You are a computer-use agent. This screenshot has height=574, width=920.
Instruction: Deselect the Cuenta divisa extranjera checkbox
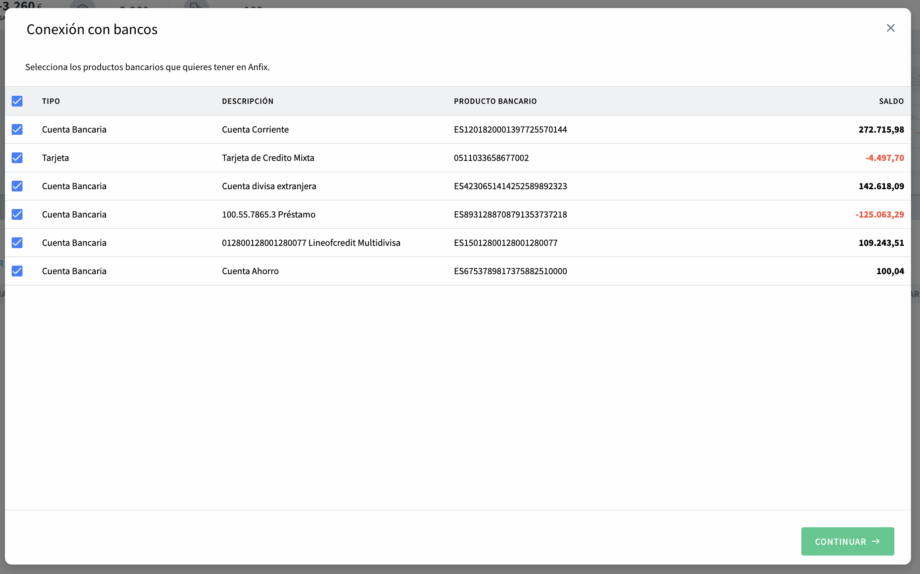pyautogui.click(x=17, y=186)
